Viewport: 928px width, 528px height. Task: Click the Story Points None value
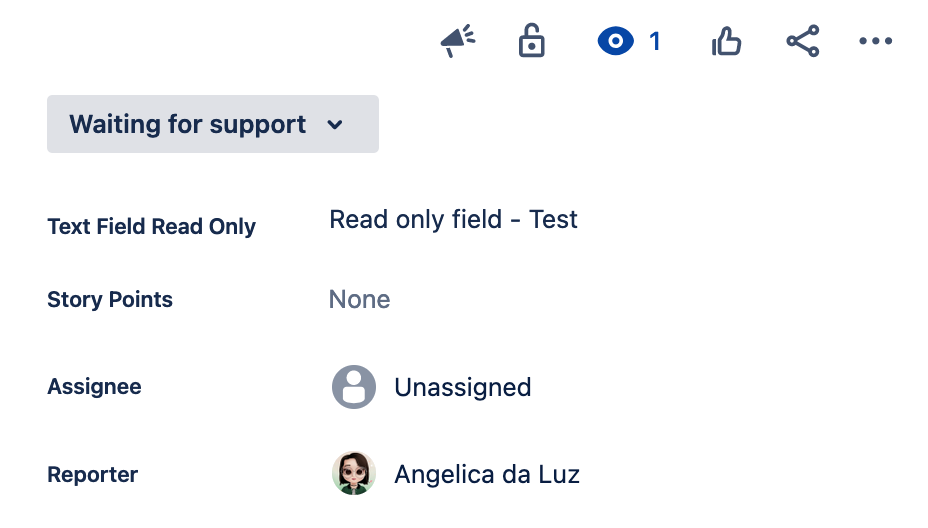click(359, 300)
